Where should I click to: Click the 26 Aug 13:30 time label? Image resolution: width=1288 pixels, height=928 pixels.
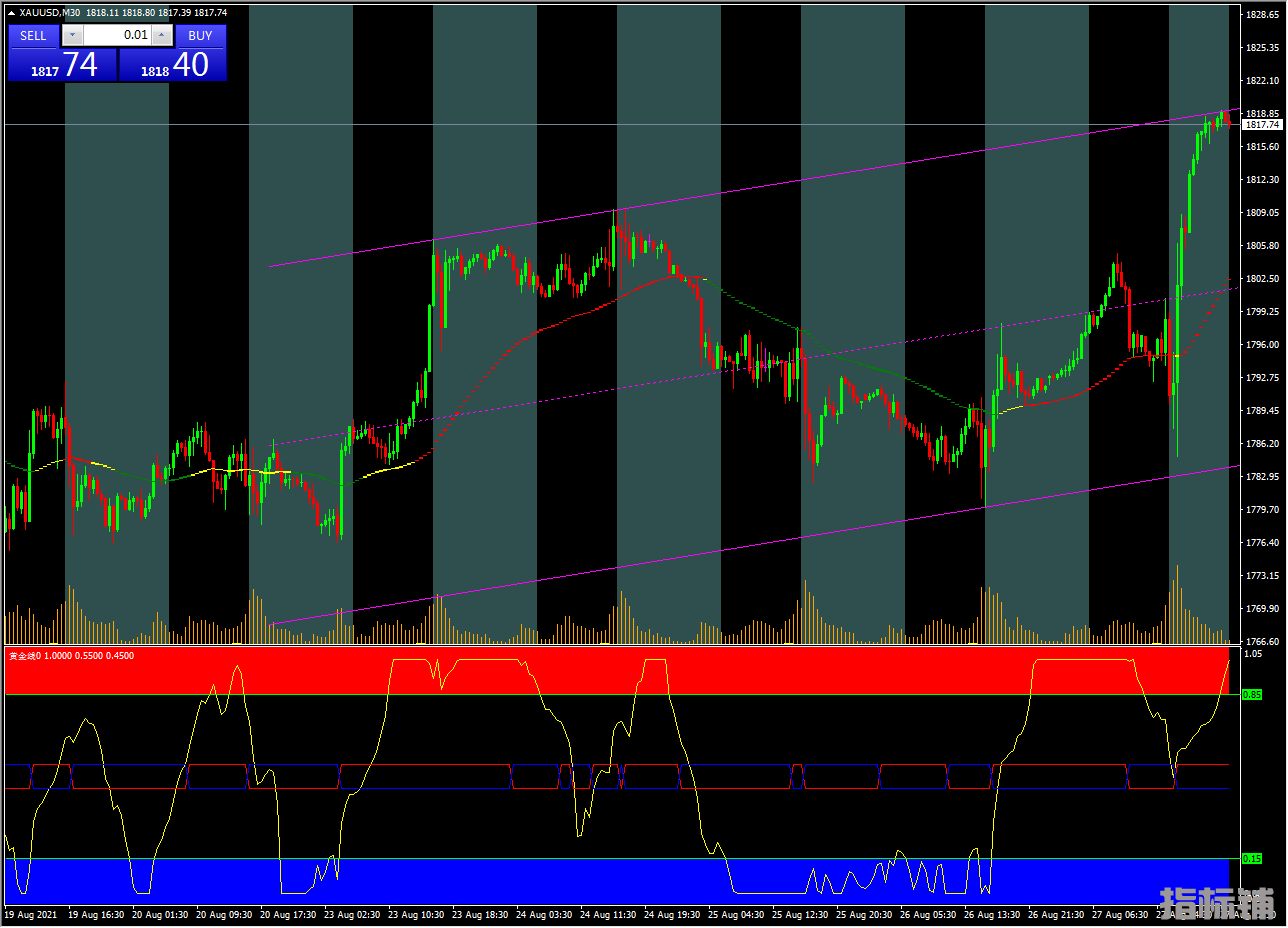[x=992, y=914]
